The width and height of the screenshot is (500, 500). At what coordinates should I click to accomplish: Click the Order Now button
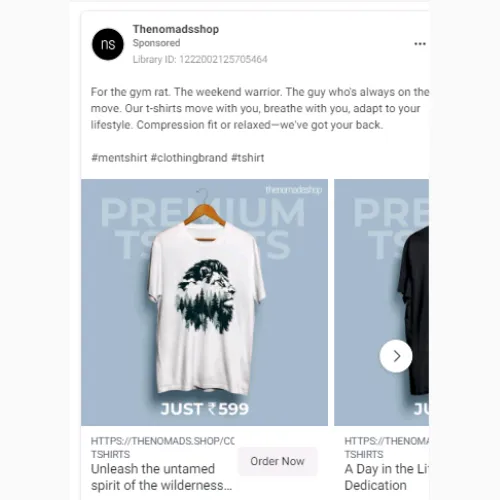click(x=277, y=461)
